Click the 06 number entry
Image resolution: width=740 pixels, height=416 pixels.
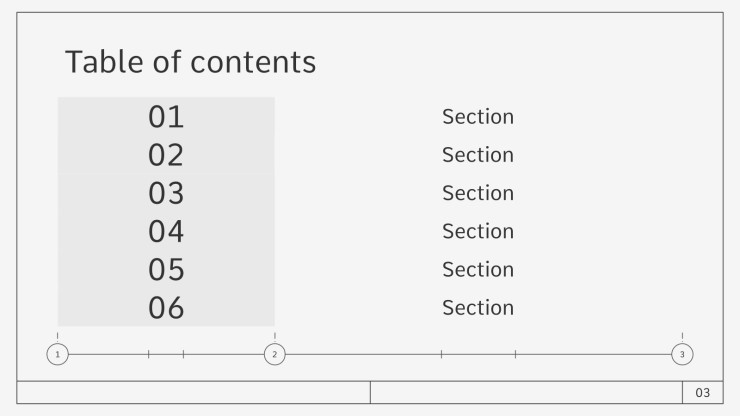click(x=166, y=308)
